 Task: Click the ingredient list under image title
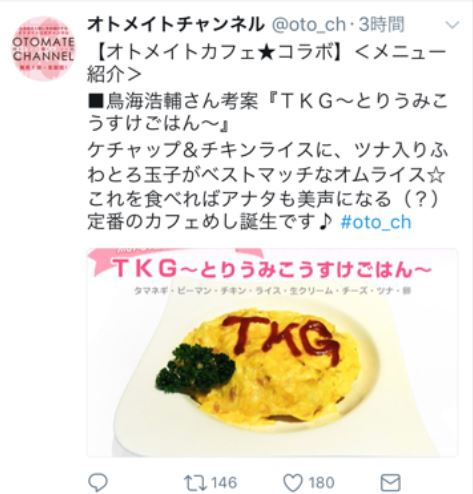pyautogui.click(x=272, y=291)
